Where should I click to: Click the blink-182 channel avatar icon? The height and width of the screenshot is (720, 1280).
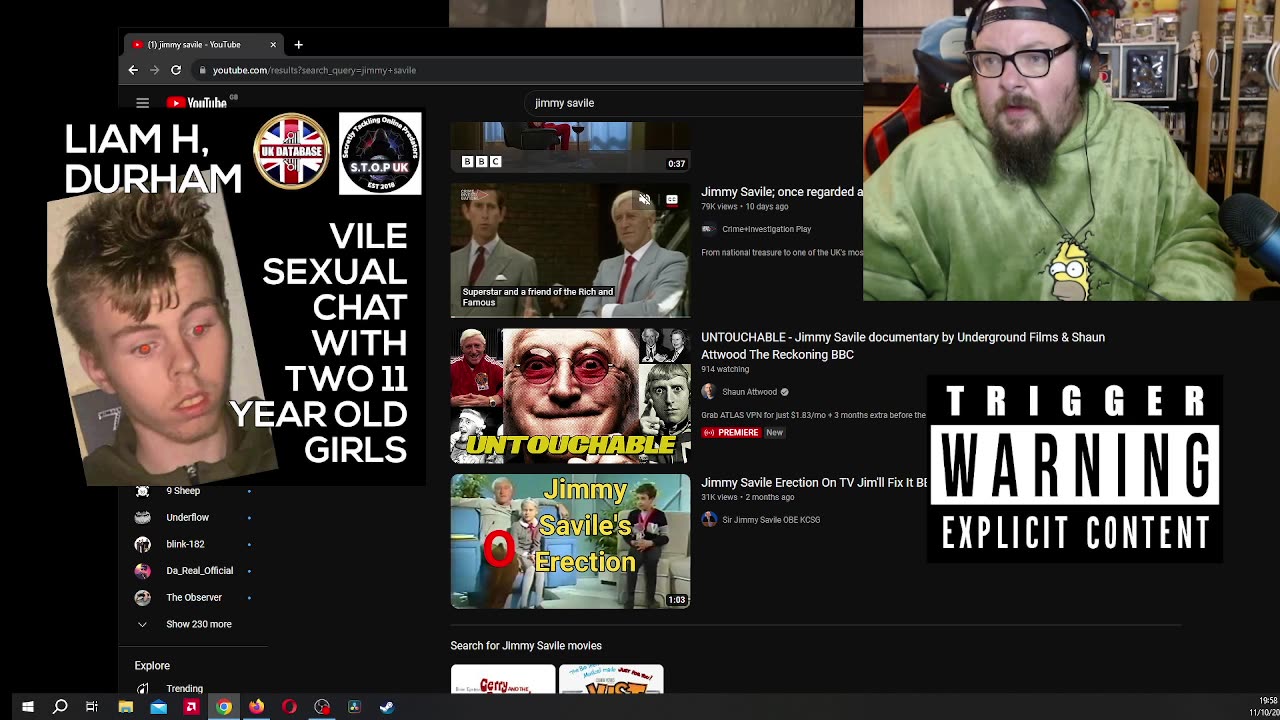[143, 544]
